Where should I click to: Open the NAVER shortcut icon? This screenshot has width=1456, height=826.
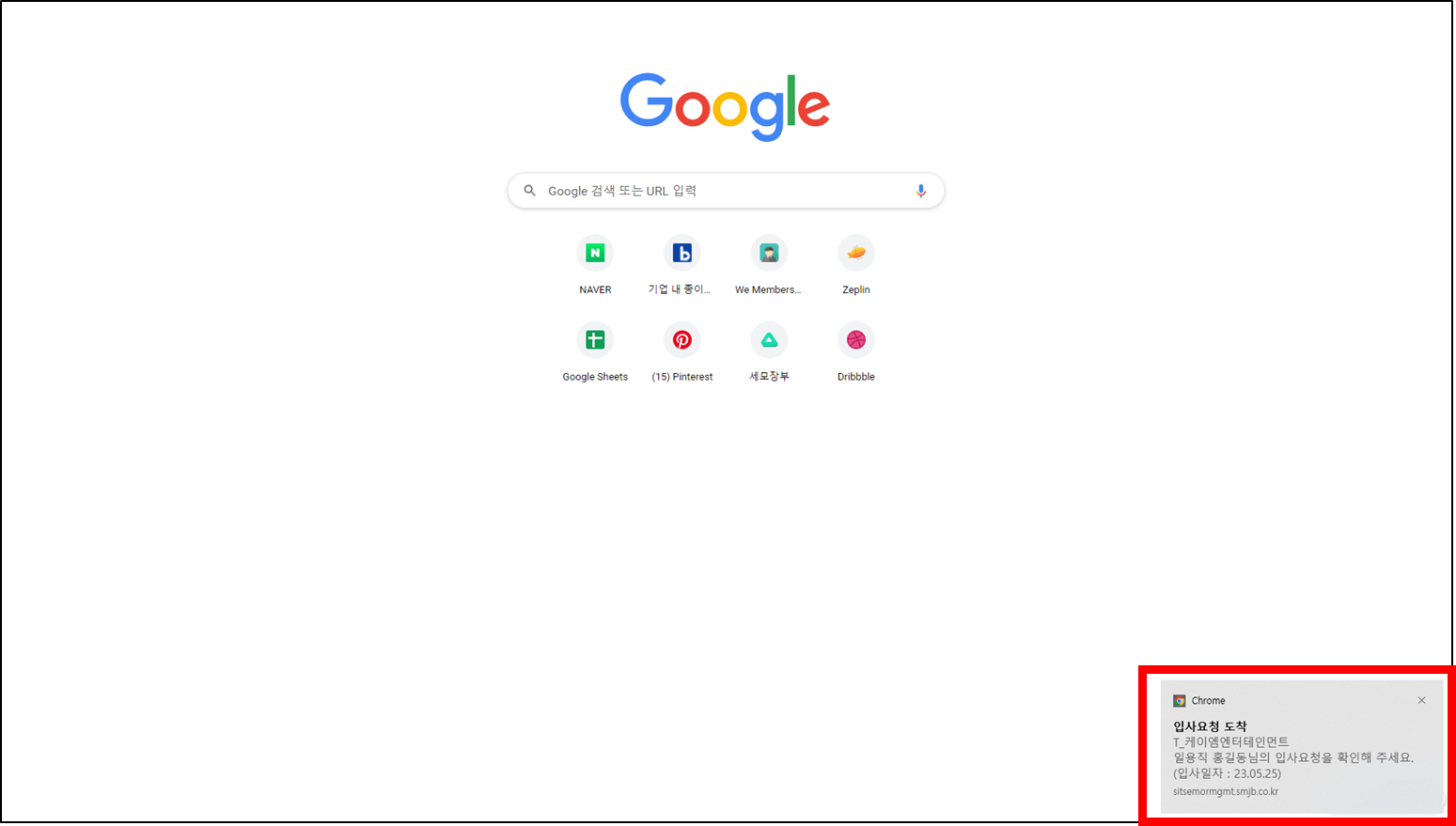(x=595, y=253)
